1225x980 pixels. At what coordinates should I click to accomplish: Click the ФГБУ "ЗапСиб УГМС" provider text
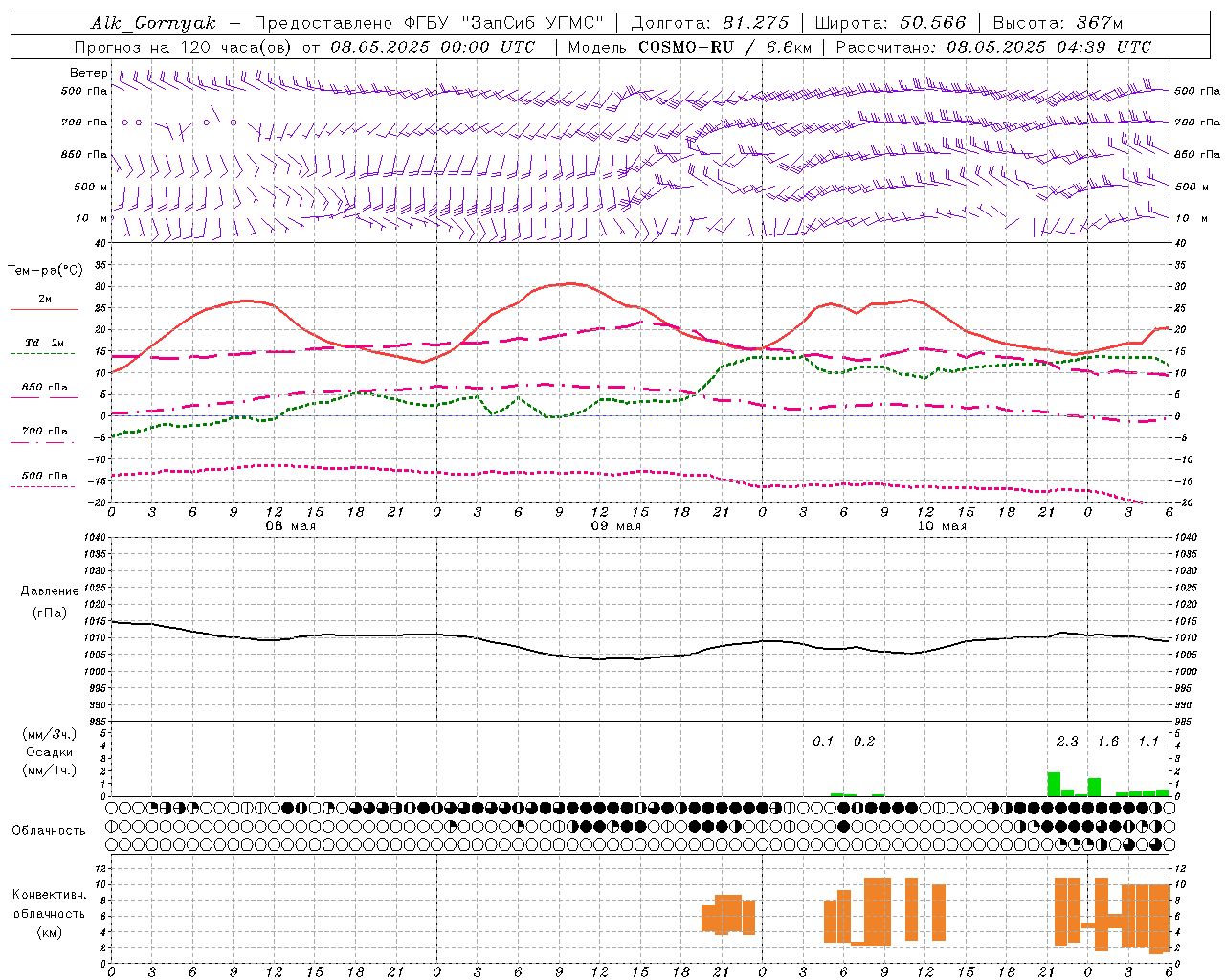pyautogui.click(x=502, y=23)
